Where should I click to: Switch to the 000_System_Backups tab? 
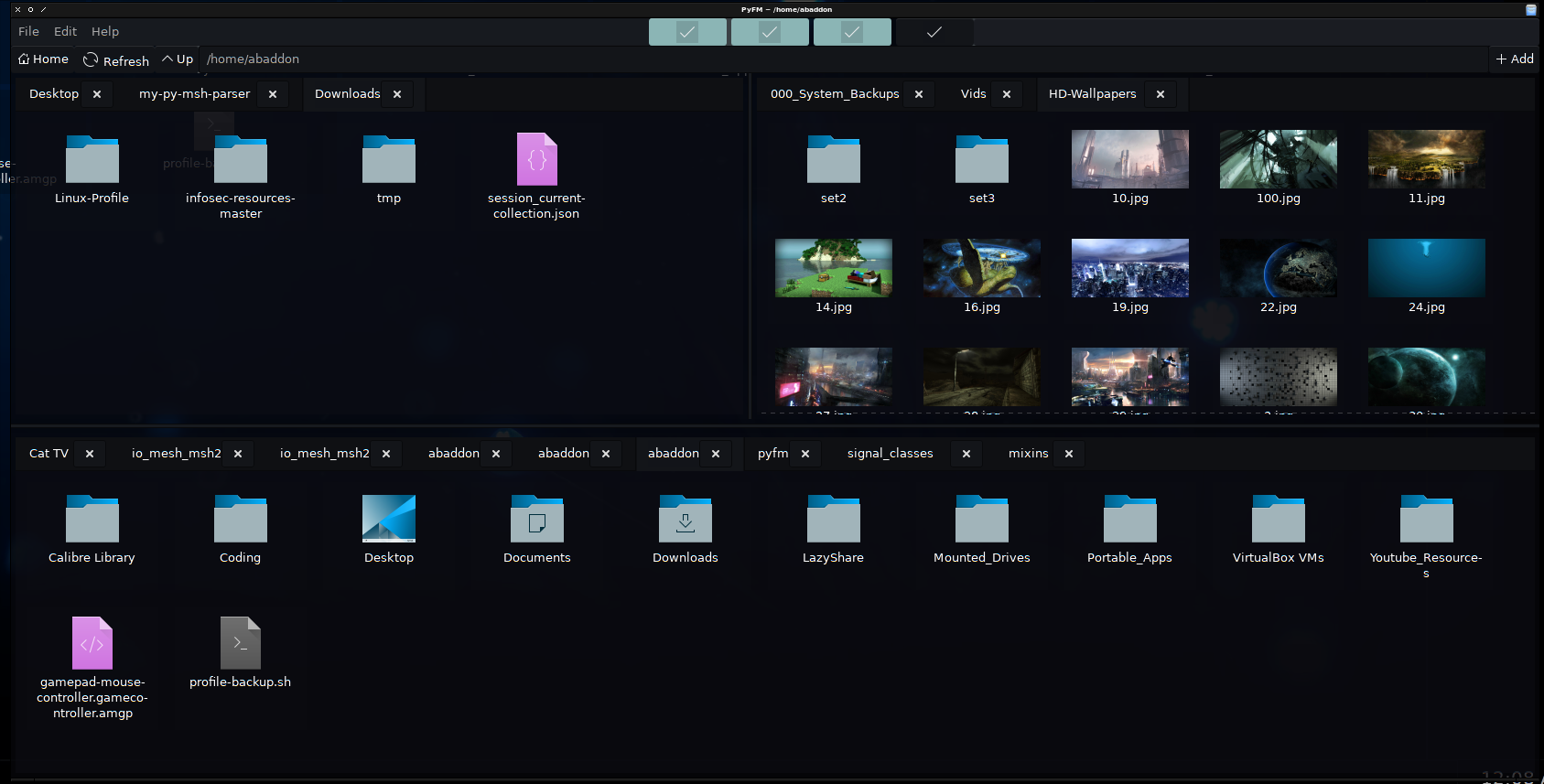pos(835,93)
